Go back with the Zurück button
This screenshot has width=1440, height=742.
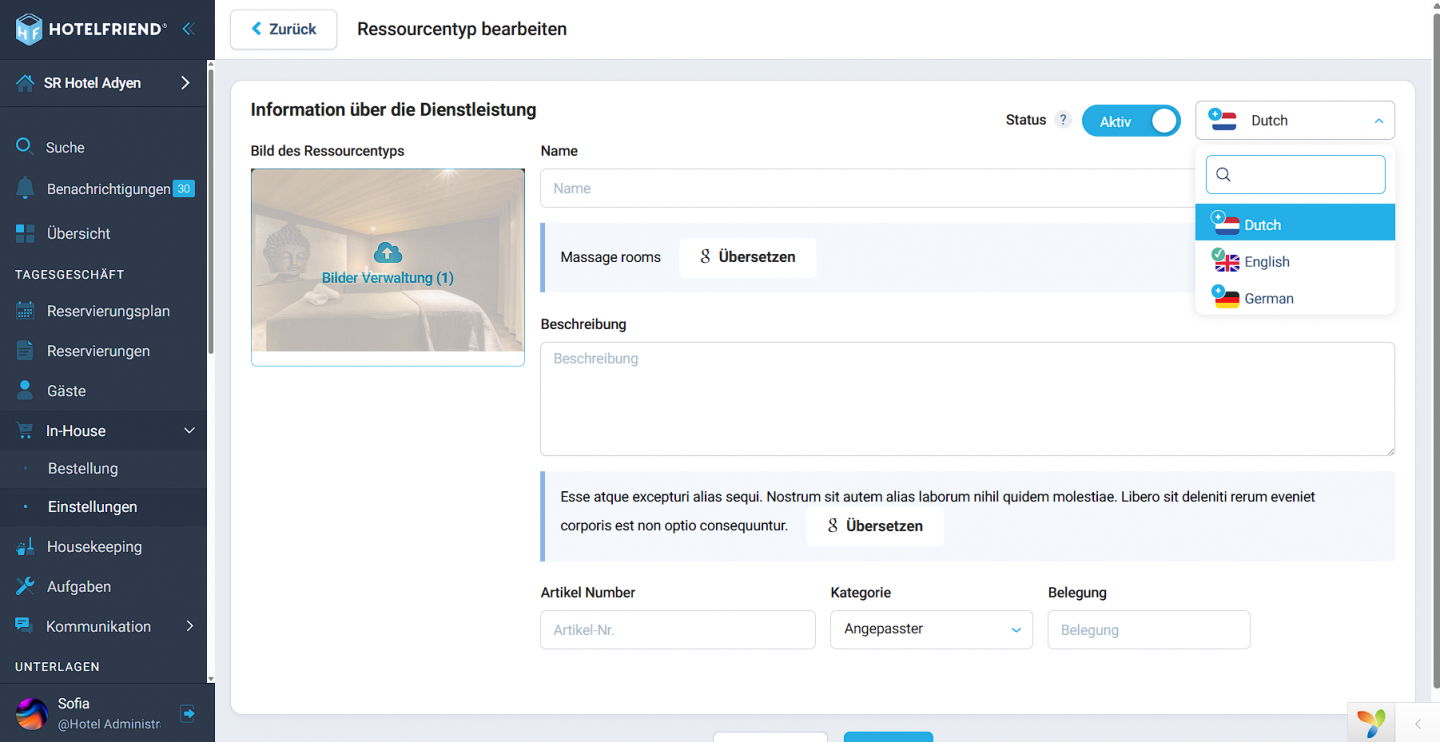pos(284,29)
